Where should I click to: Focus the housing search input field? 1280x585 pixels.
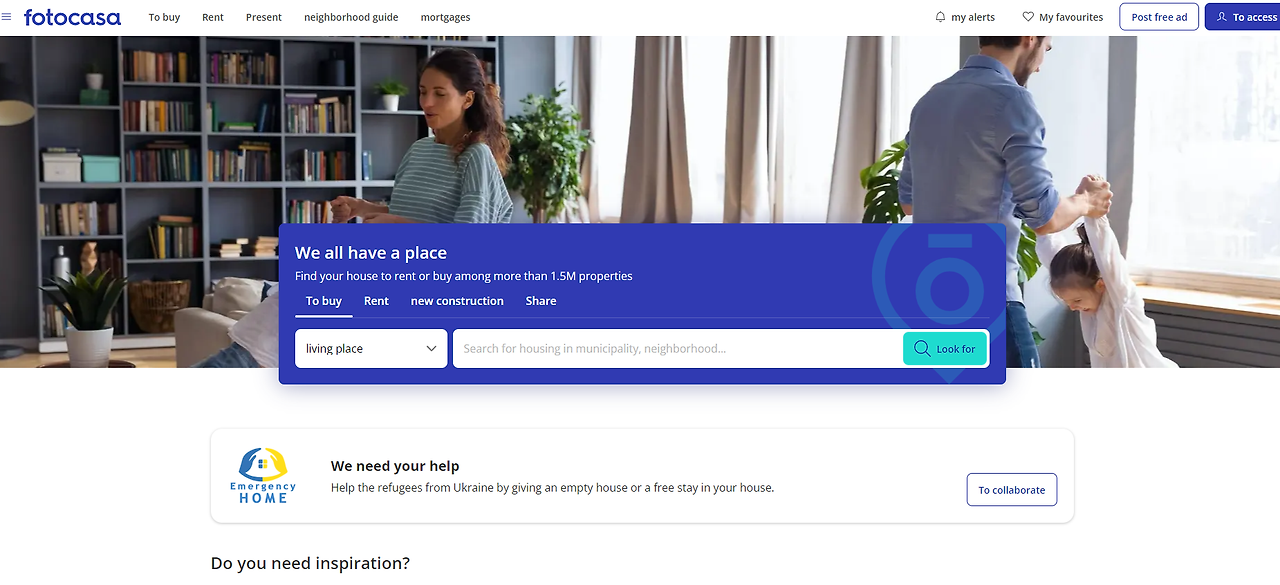(x=678, y=349)
